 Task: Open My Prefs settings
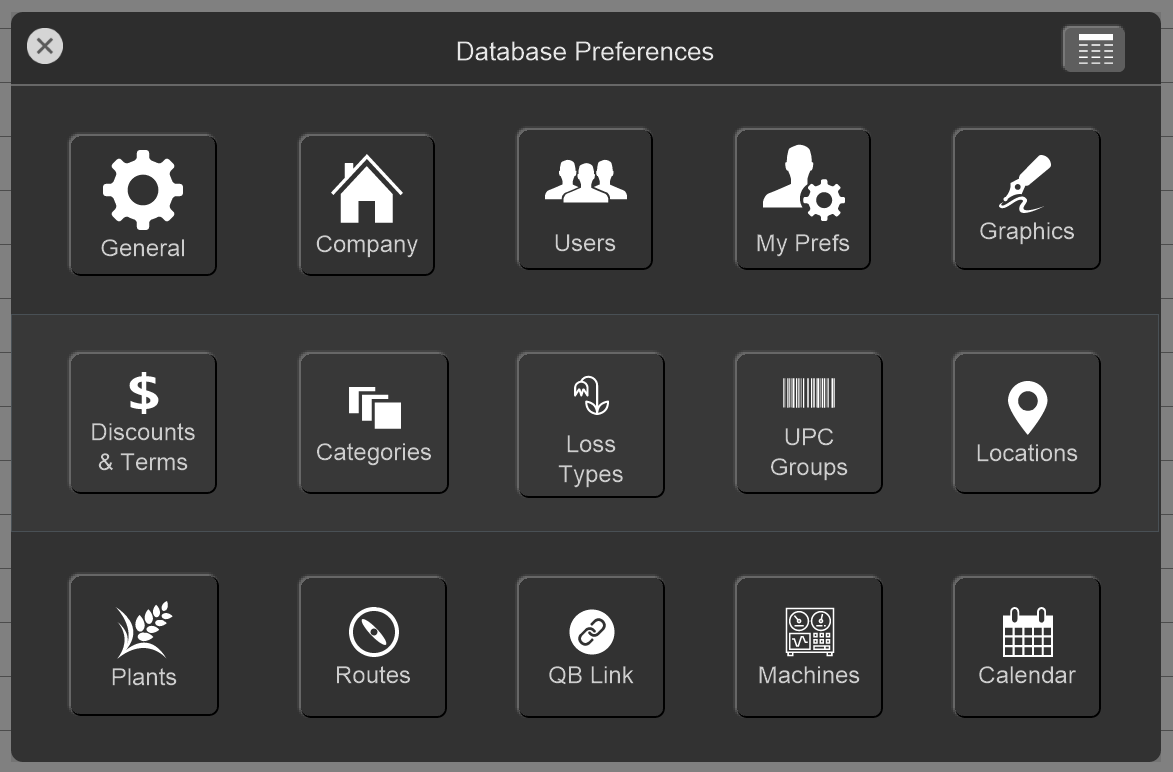[802, 200]
